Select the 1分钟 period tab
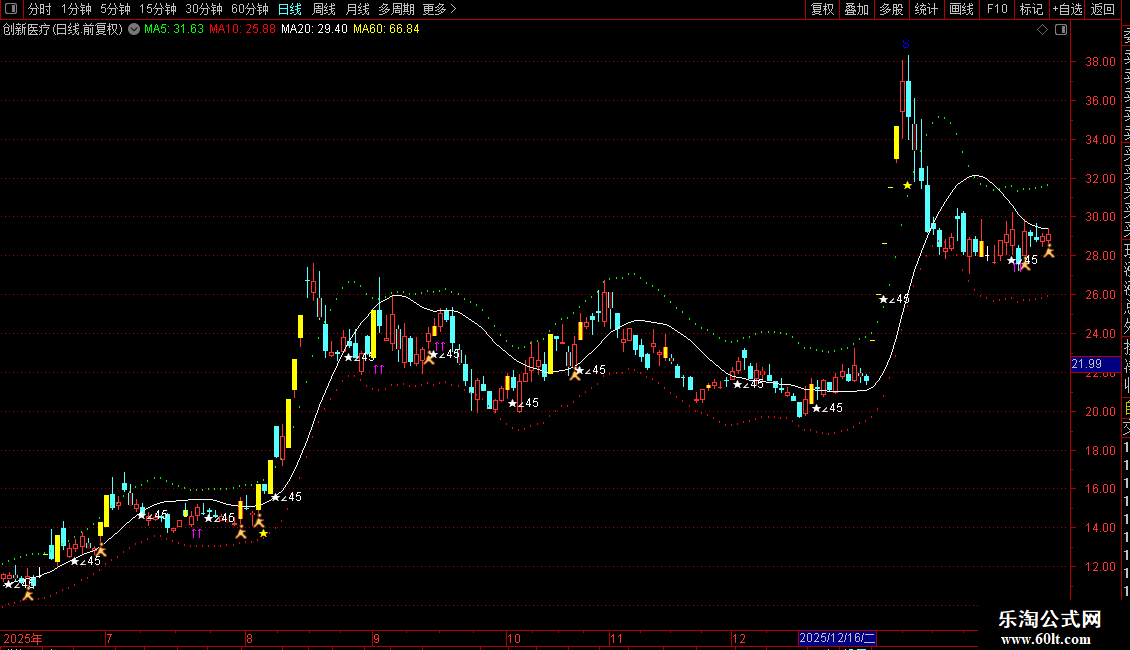Viewport: 1130px width, 650px height. click(76, 9)
